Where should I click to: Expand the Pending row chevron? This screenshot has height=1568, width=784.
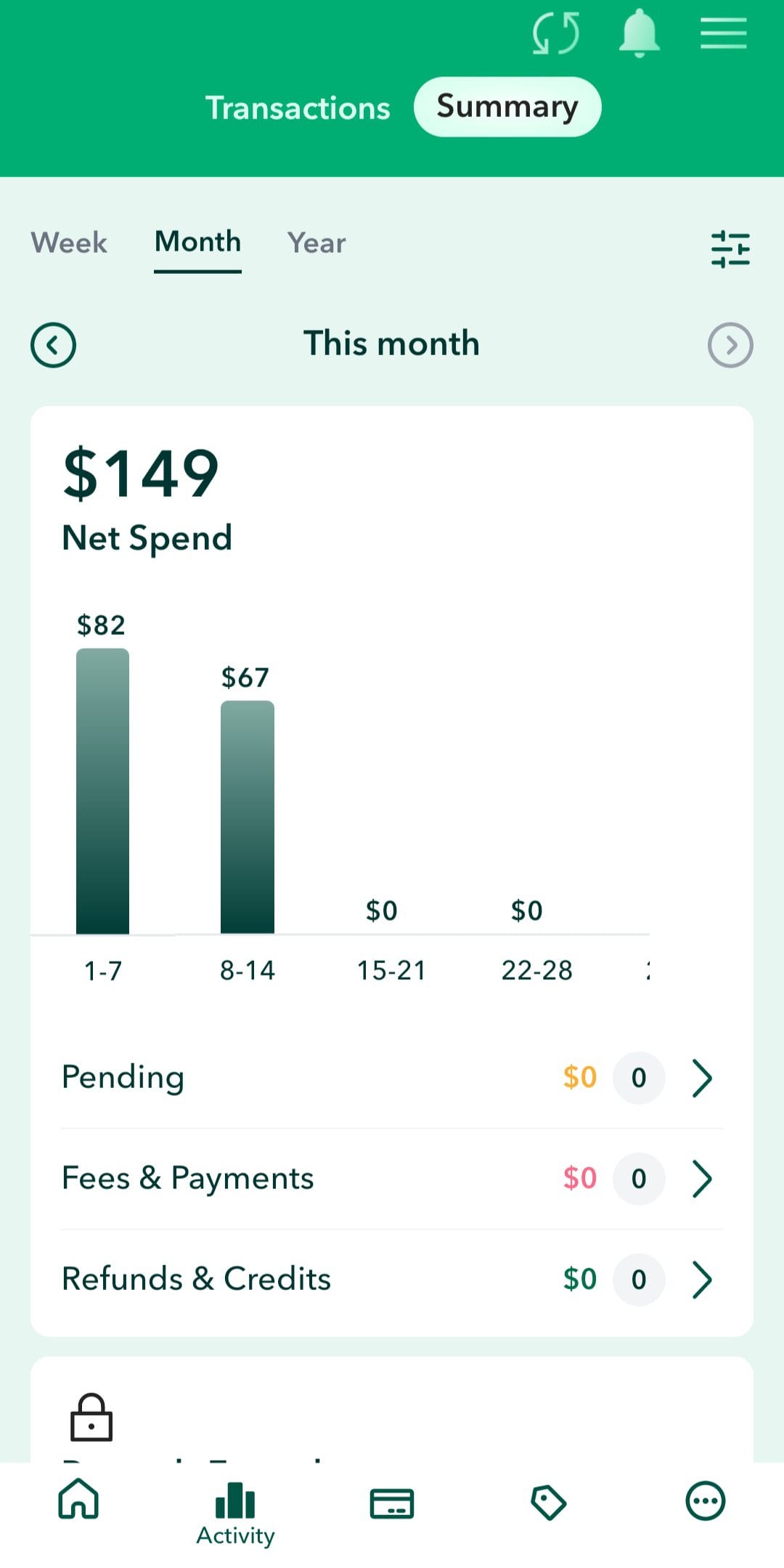pos(702,1078)
